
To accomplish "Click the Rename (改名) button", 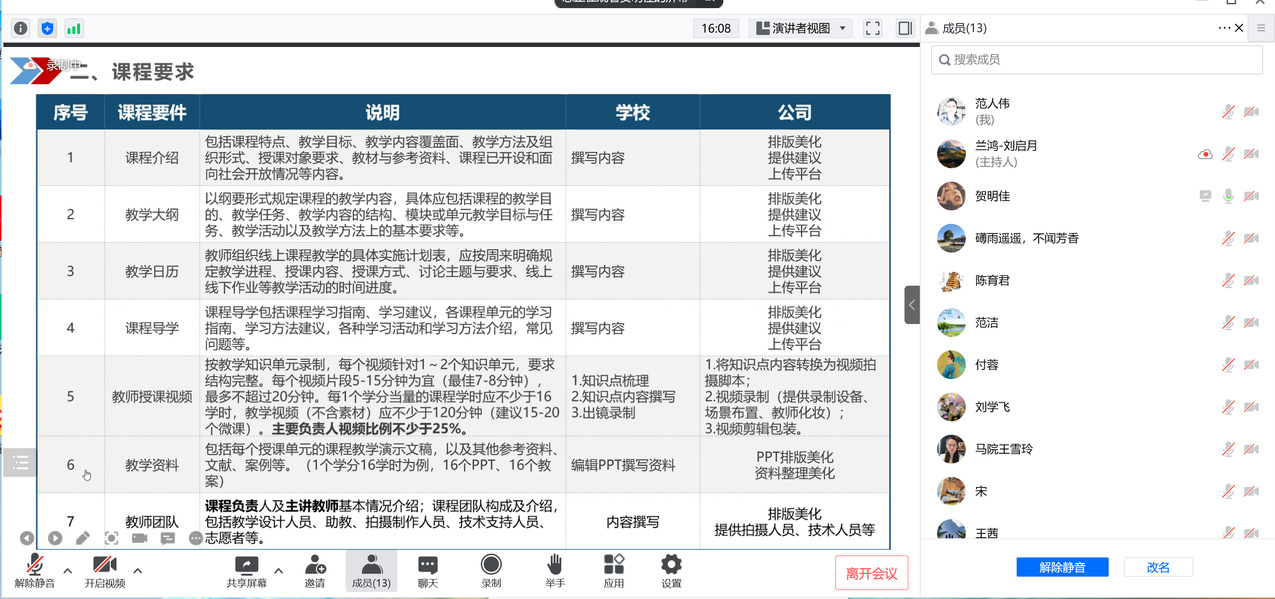I will pos(1158,567).
